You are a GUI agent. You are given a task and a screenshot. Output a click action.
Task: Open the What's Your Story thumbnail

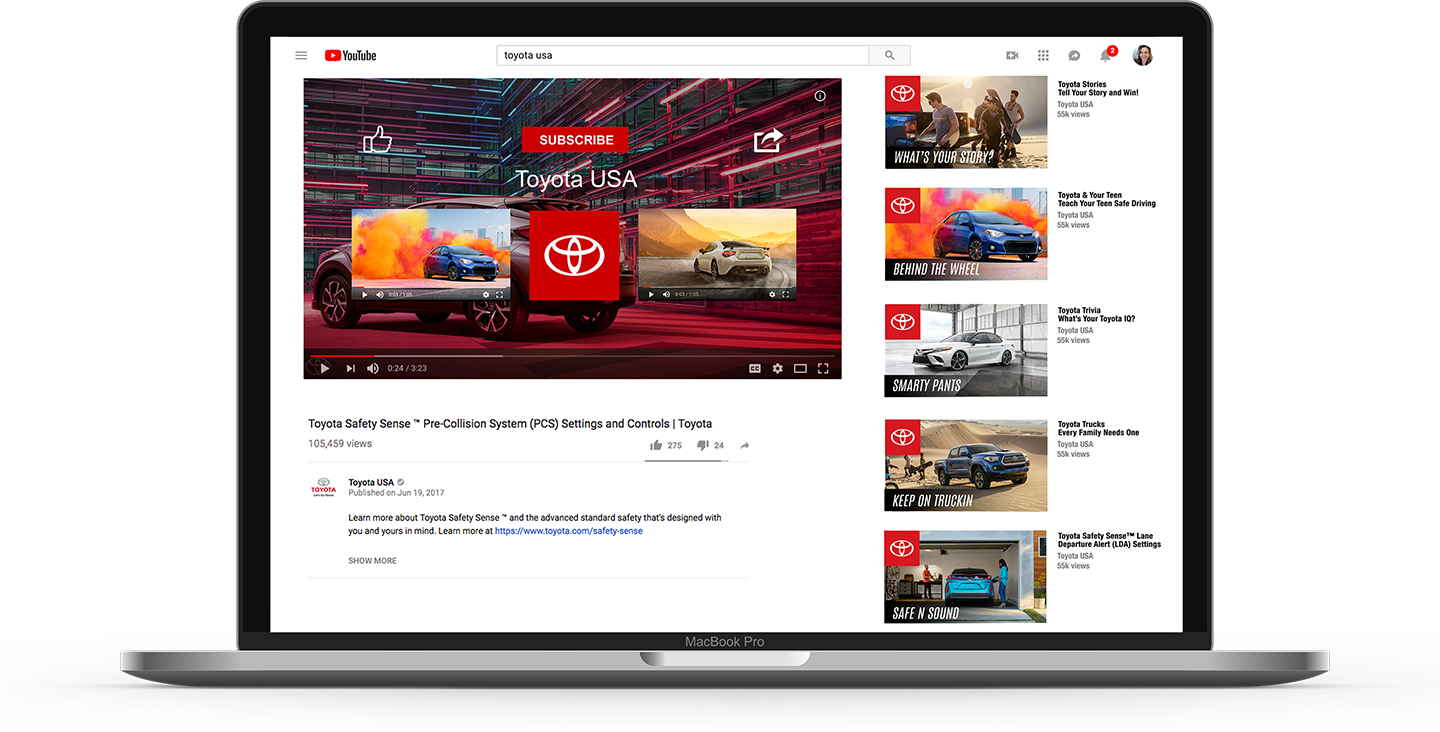tap(966, 122)
